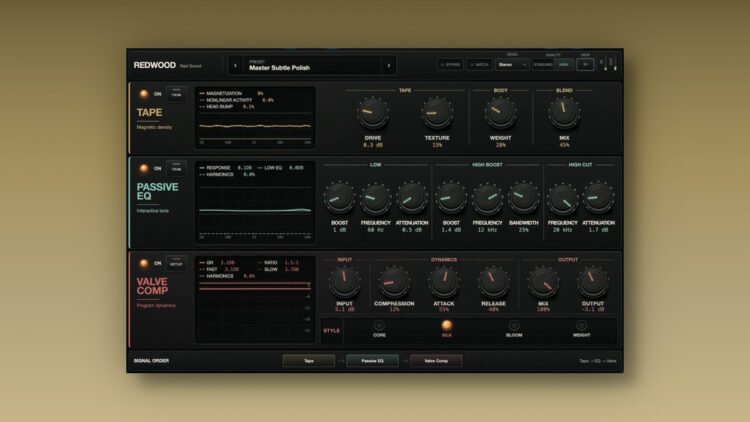The image size is (750, 422).
Task: Click the Low Boost knob
Action: [x=340, y=197]
